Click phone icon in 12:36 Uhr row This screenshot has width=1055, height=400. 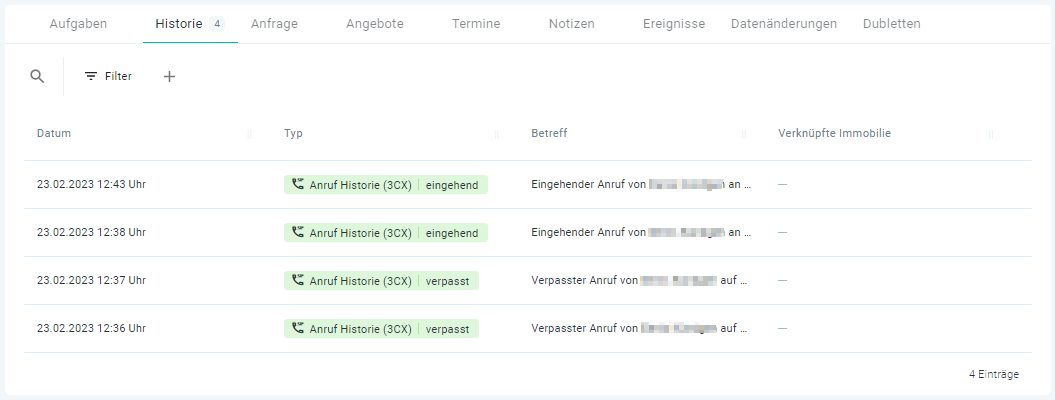(x=297, y=328)
